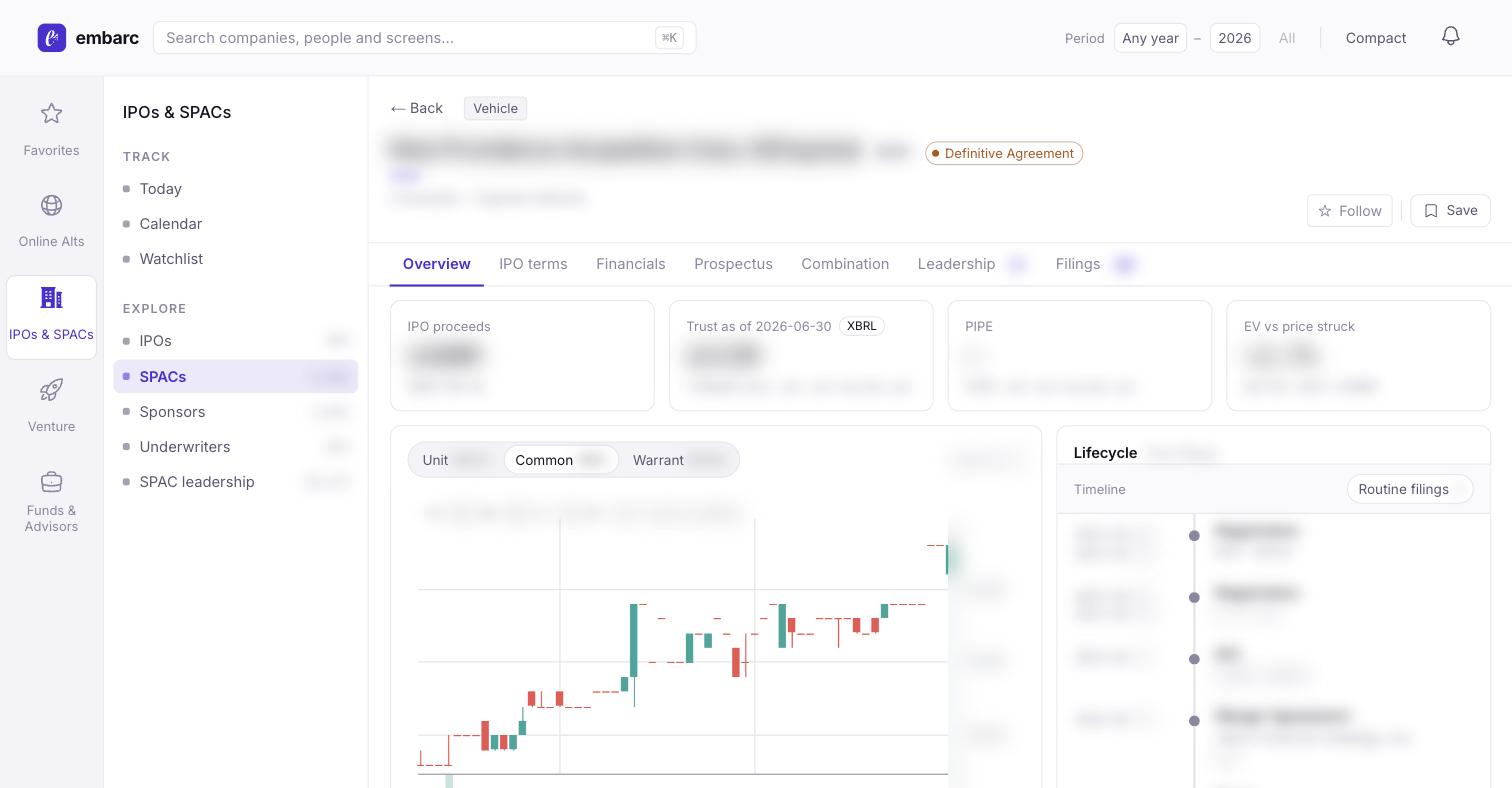1512x788 pixels.
Task: Open Watchlist in Track list
Action: [235, 259]
